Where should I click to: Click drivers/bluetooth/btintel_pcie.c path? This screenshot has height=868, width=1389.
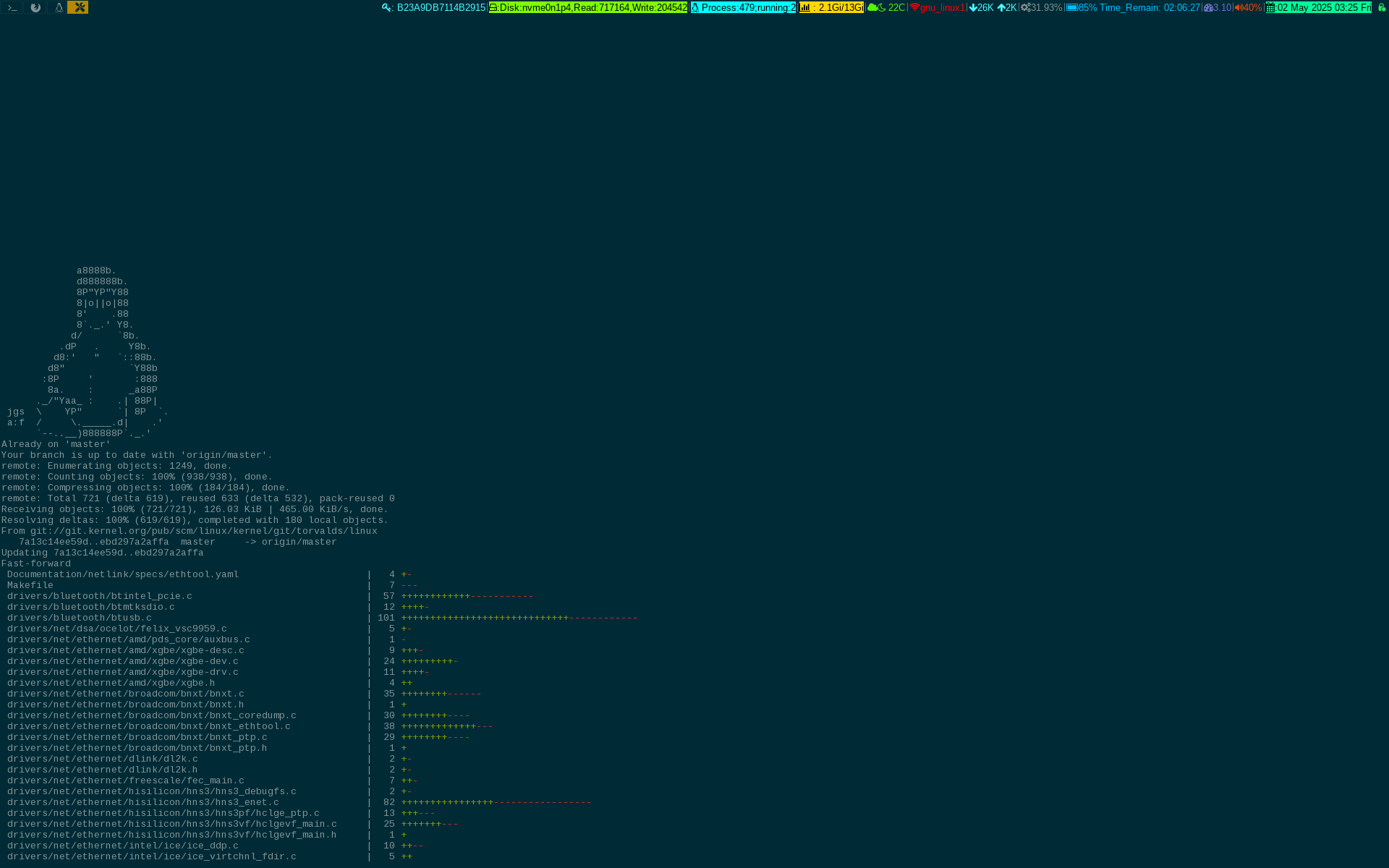(x=100, y=596)
